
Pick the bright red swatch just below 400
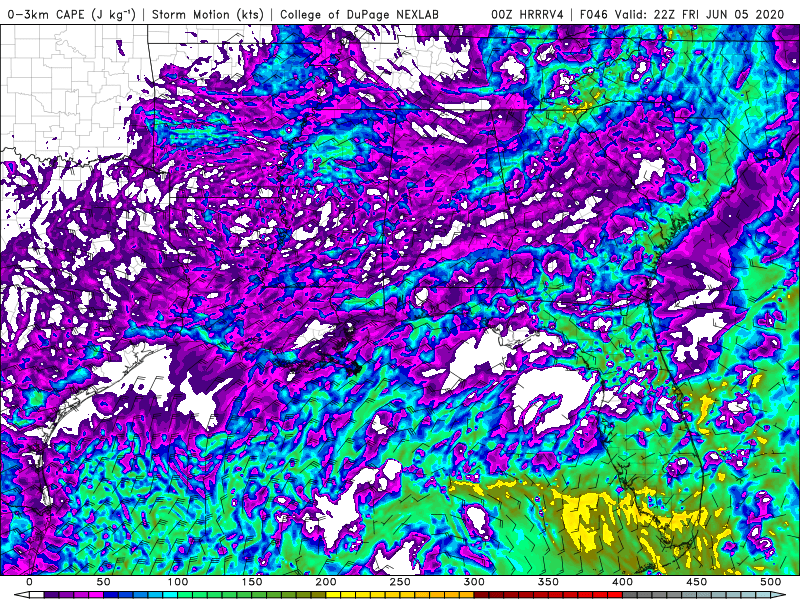point(615,594)
